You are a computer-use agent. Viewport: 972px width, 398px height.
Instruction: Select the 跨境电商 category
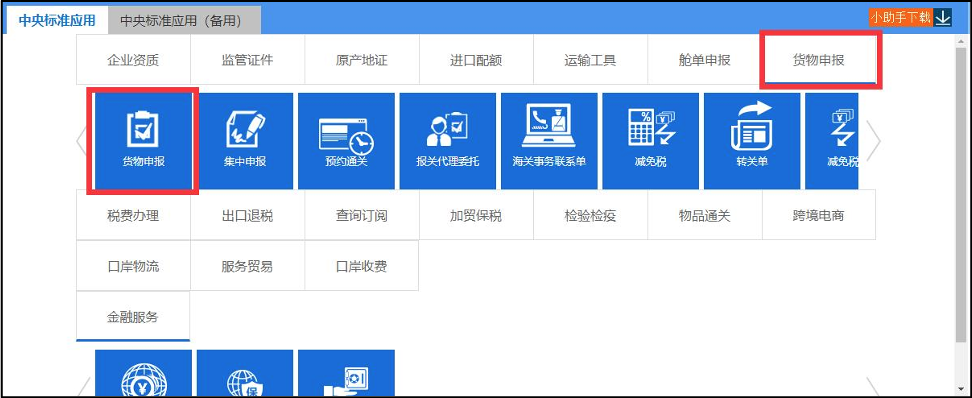click(x=819, y=215)
